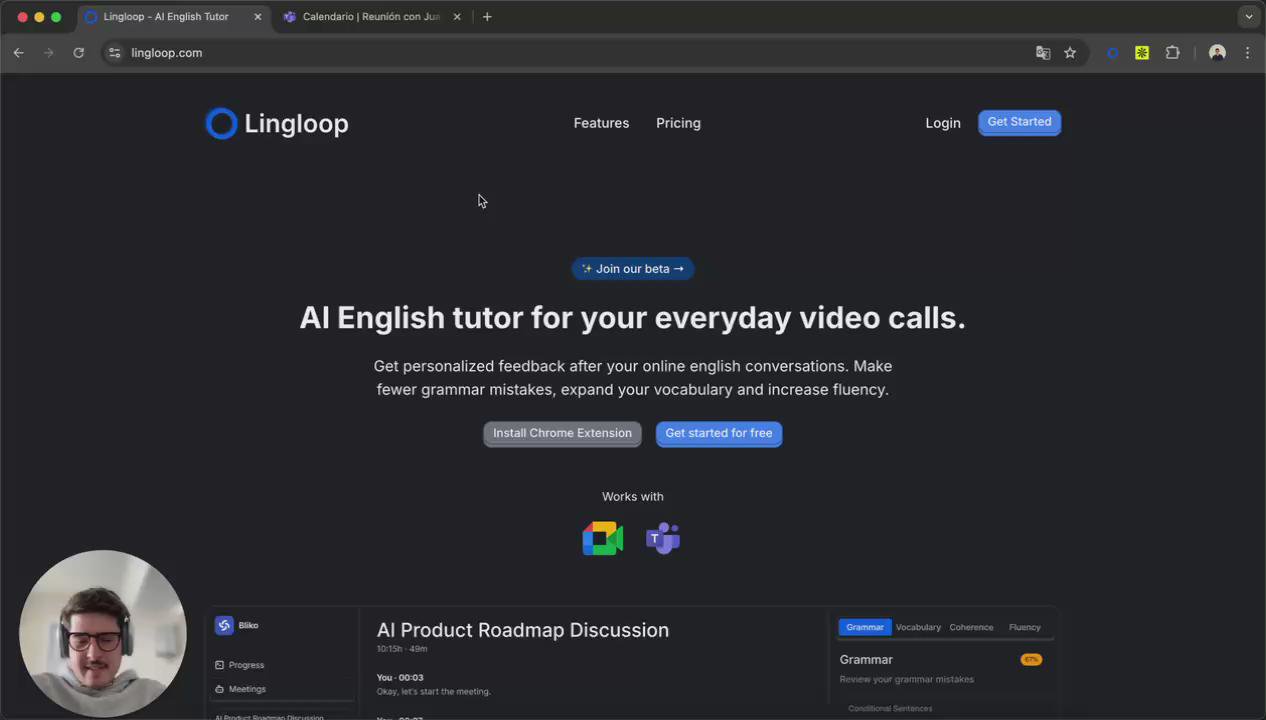Reload the page with refresh icon
The image size is (1266, 720).
(x=78, y=53)
